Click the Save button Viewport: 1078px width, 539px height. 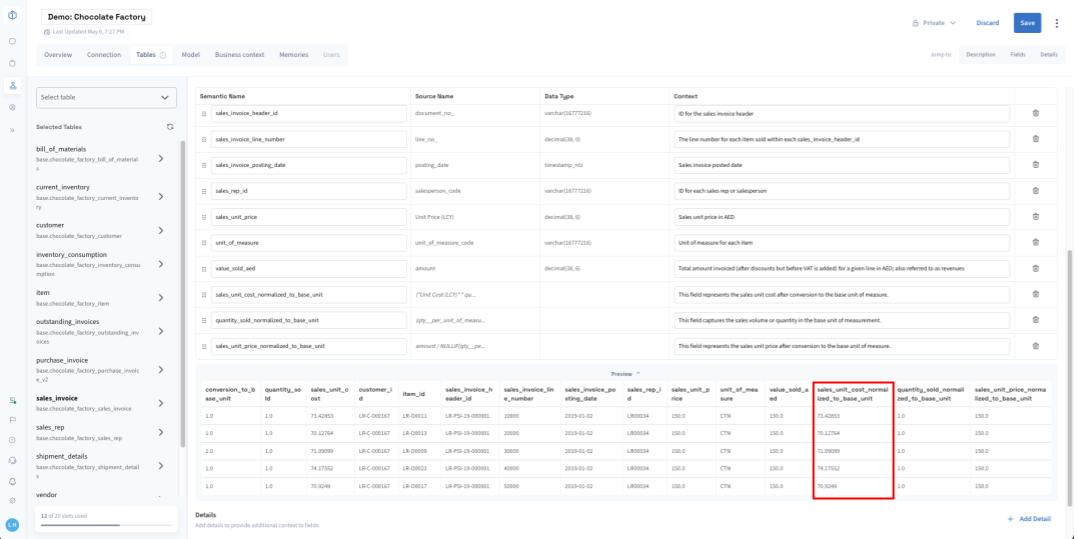1027,23
